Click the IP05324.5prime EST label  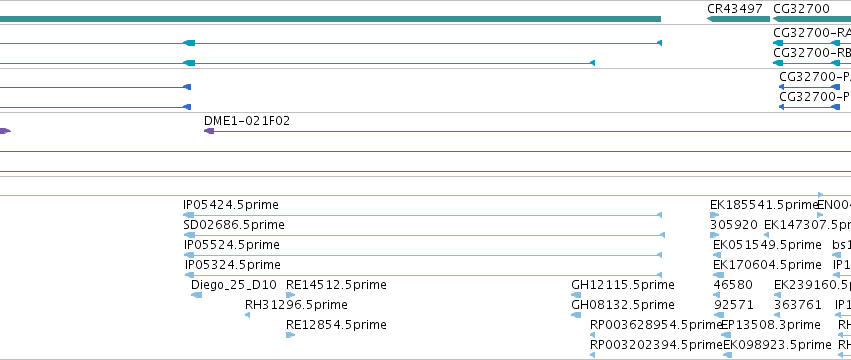233,265
